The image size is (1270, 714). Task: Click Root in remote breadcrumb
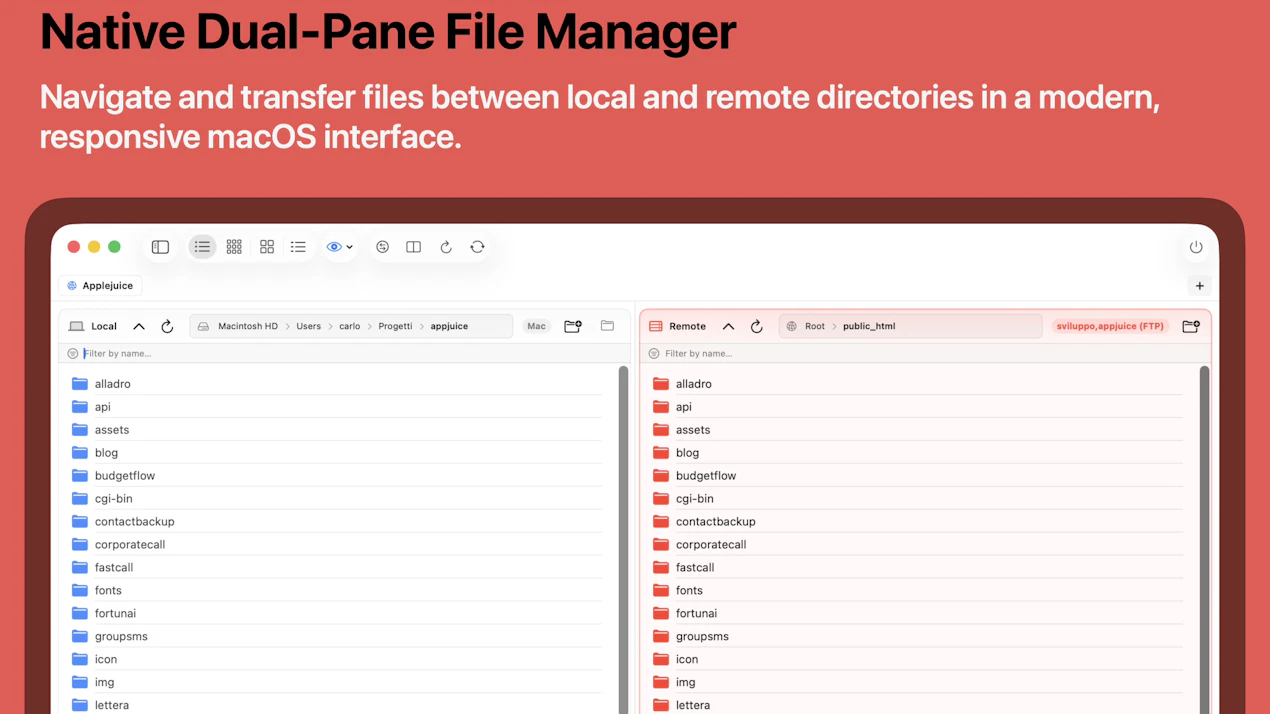point(815,326)
